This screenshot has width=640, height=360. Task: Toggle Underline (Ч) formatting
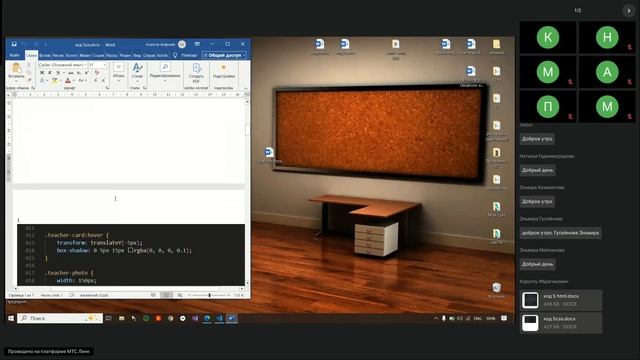[x=58, y=73]
